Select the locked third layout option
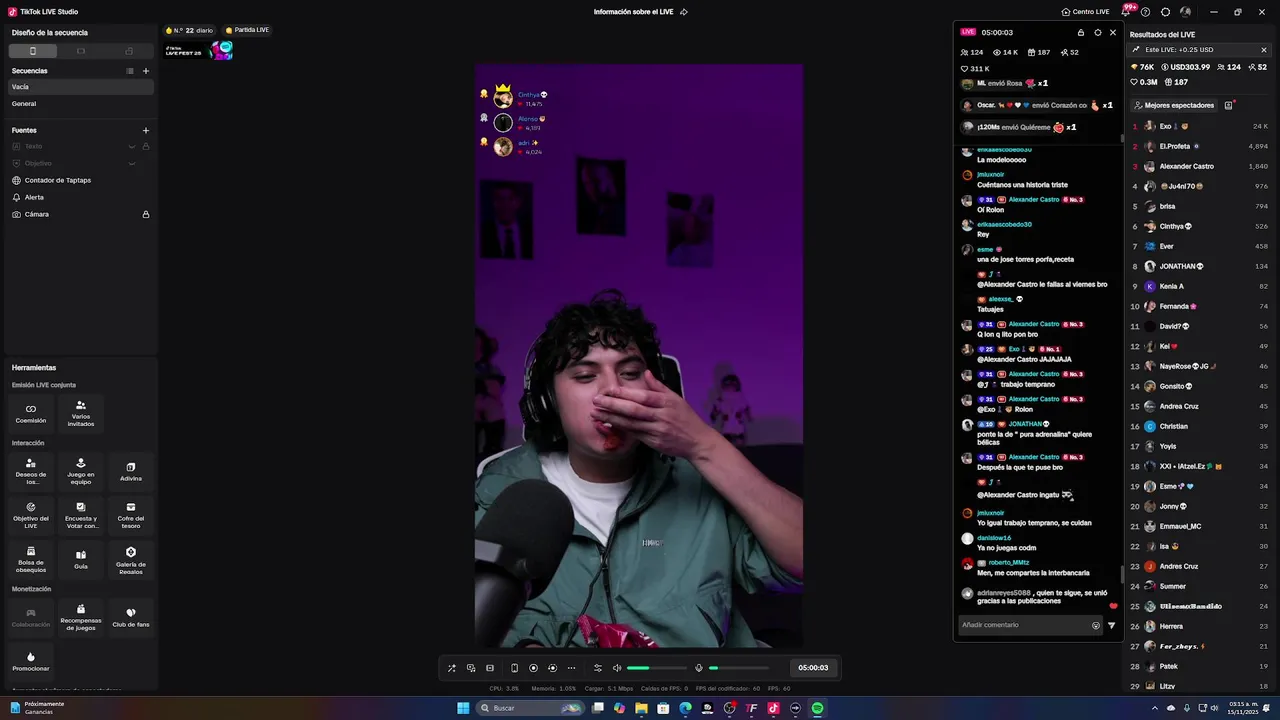This screenshot has height=720, width=1280. click(129, 51)
